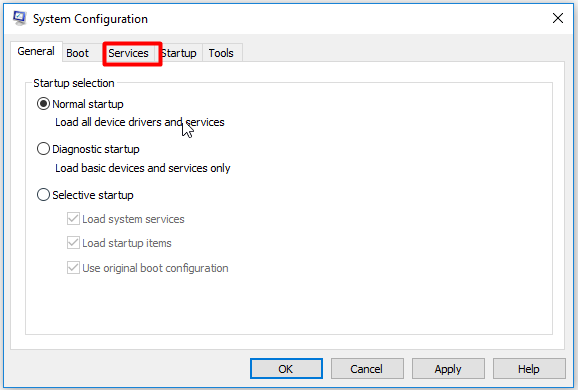
Task: Select the Startup tab
Action: coord(179,53)
